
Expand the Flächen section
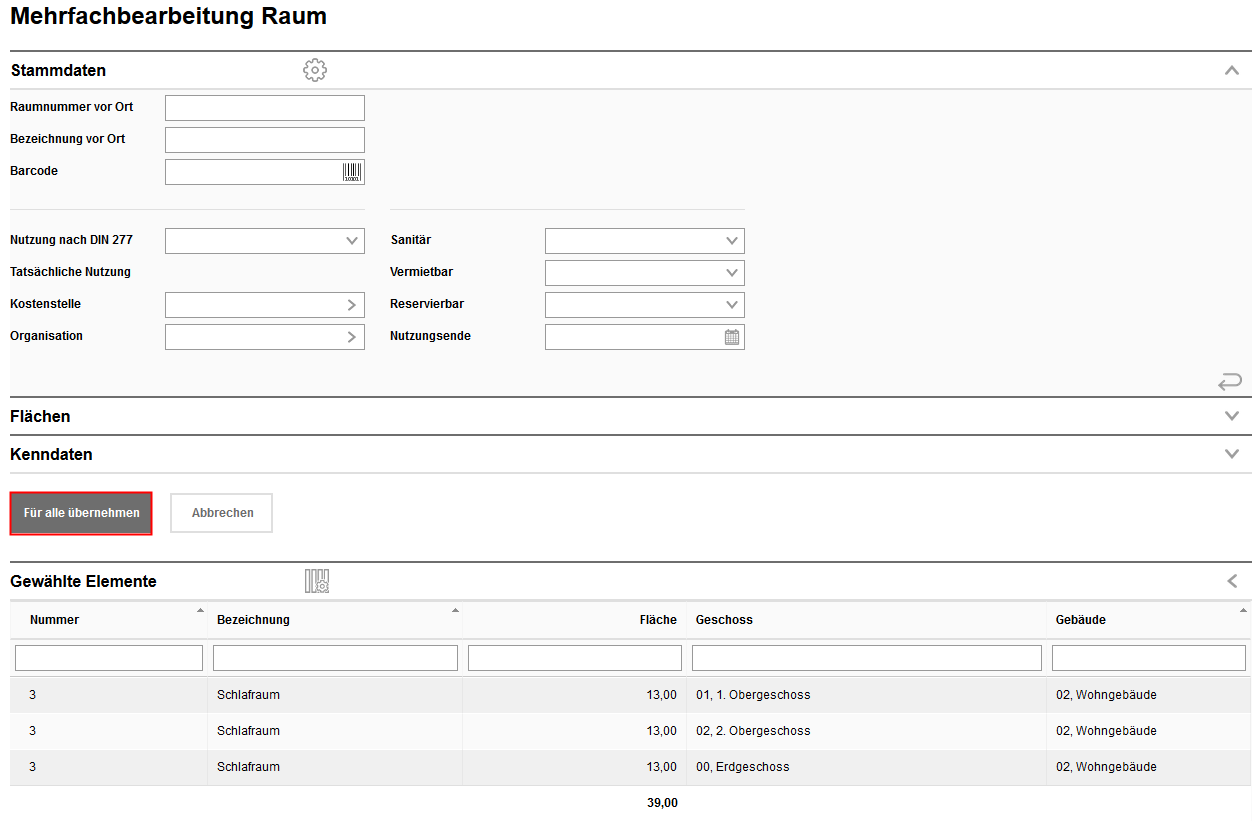click(1231, 416)
